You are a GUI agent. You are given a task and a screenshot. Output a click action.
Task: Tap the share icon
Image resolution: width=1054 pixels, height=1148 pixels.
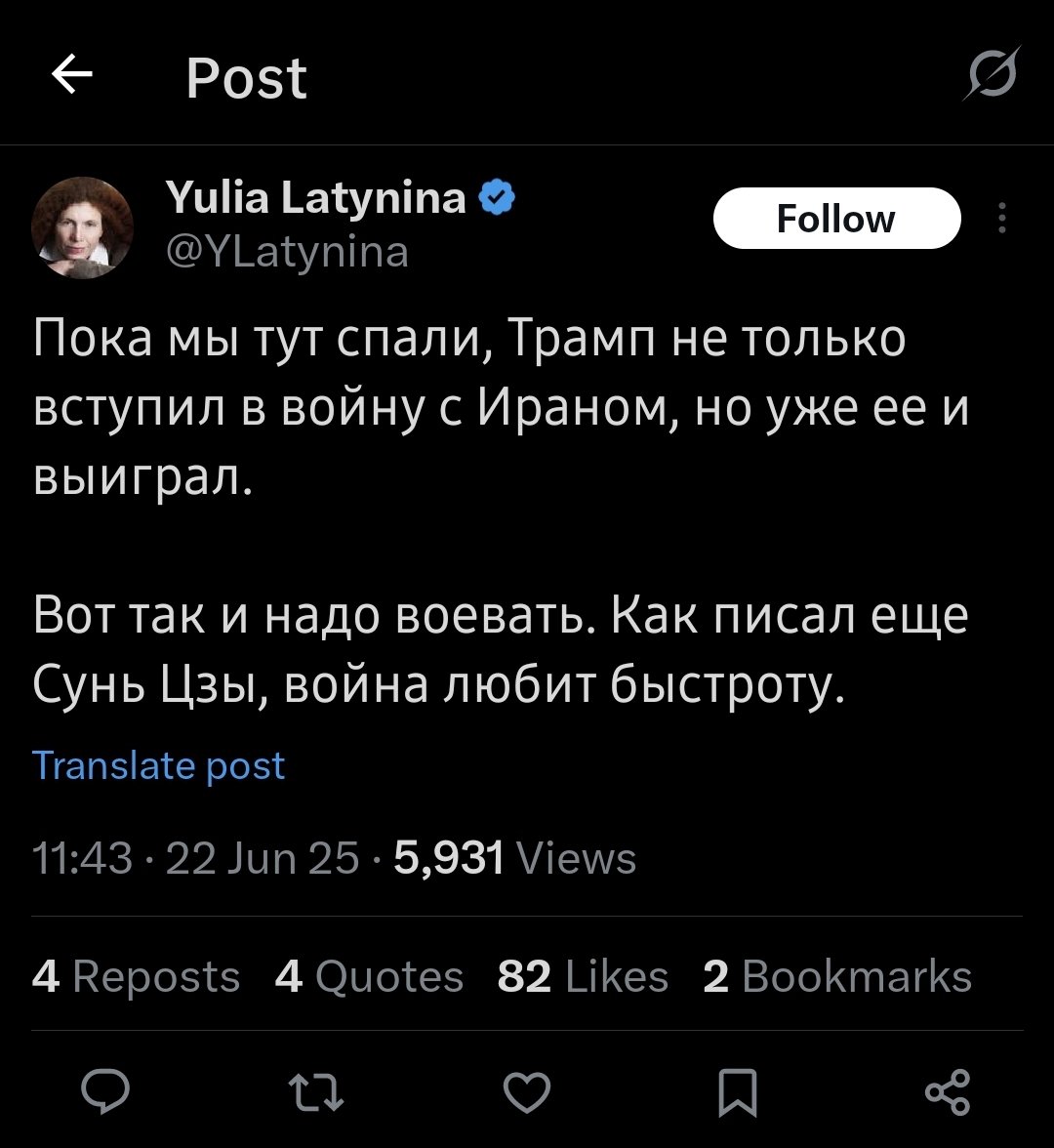(948, 1090)
